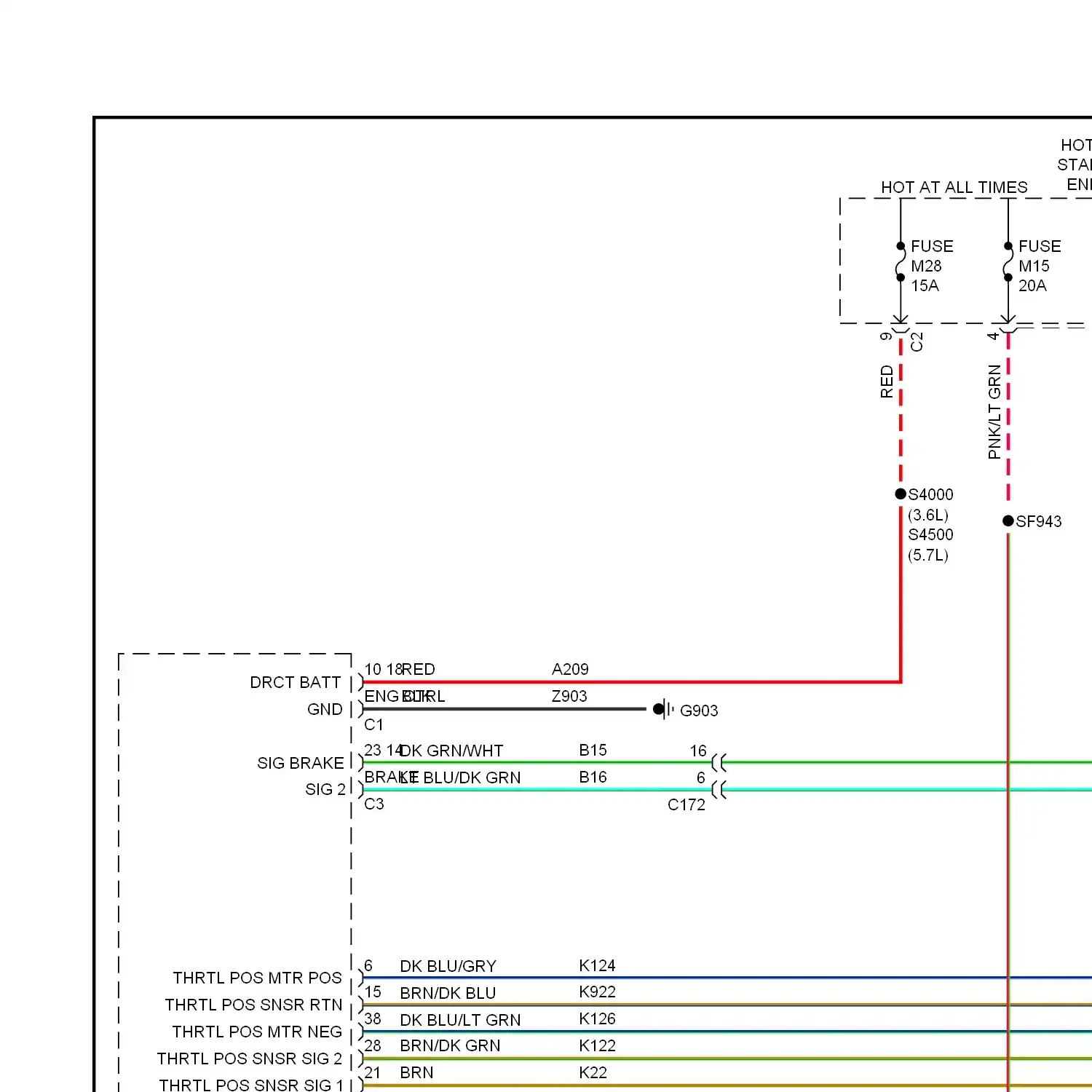Select the fuse M15 20A label

(1040, 266)
